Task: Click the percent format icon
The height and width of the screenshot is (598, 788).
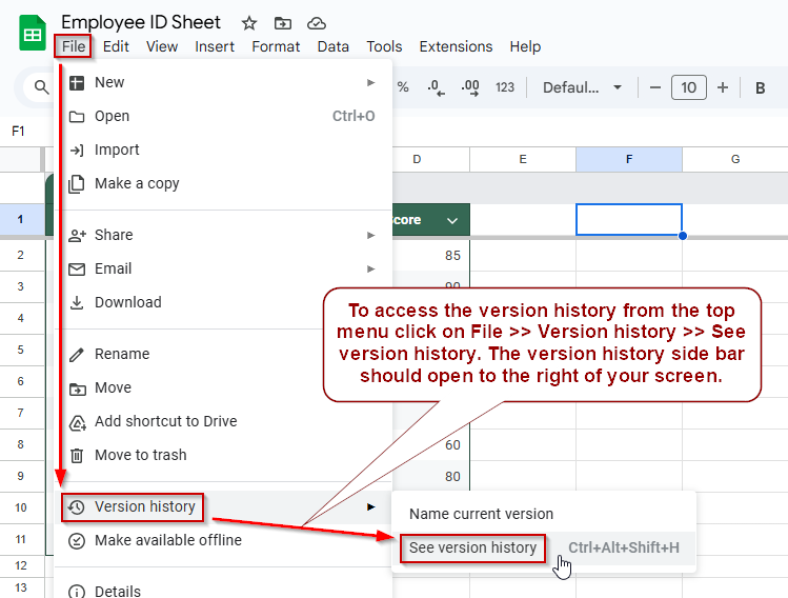Action: 403,88
